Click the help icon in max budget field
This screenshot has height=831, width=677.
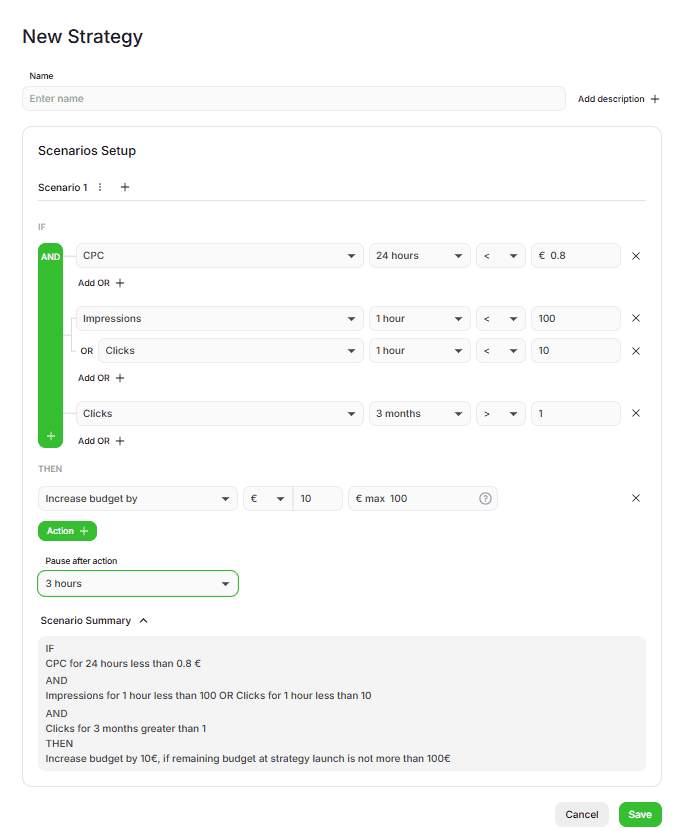tap(485, 499)
